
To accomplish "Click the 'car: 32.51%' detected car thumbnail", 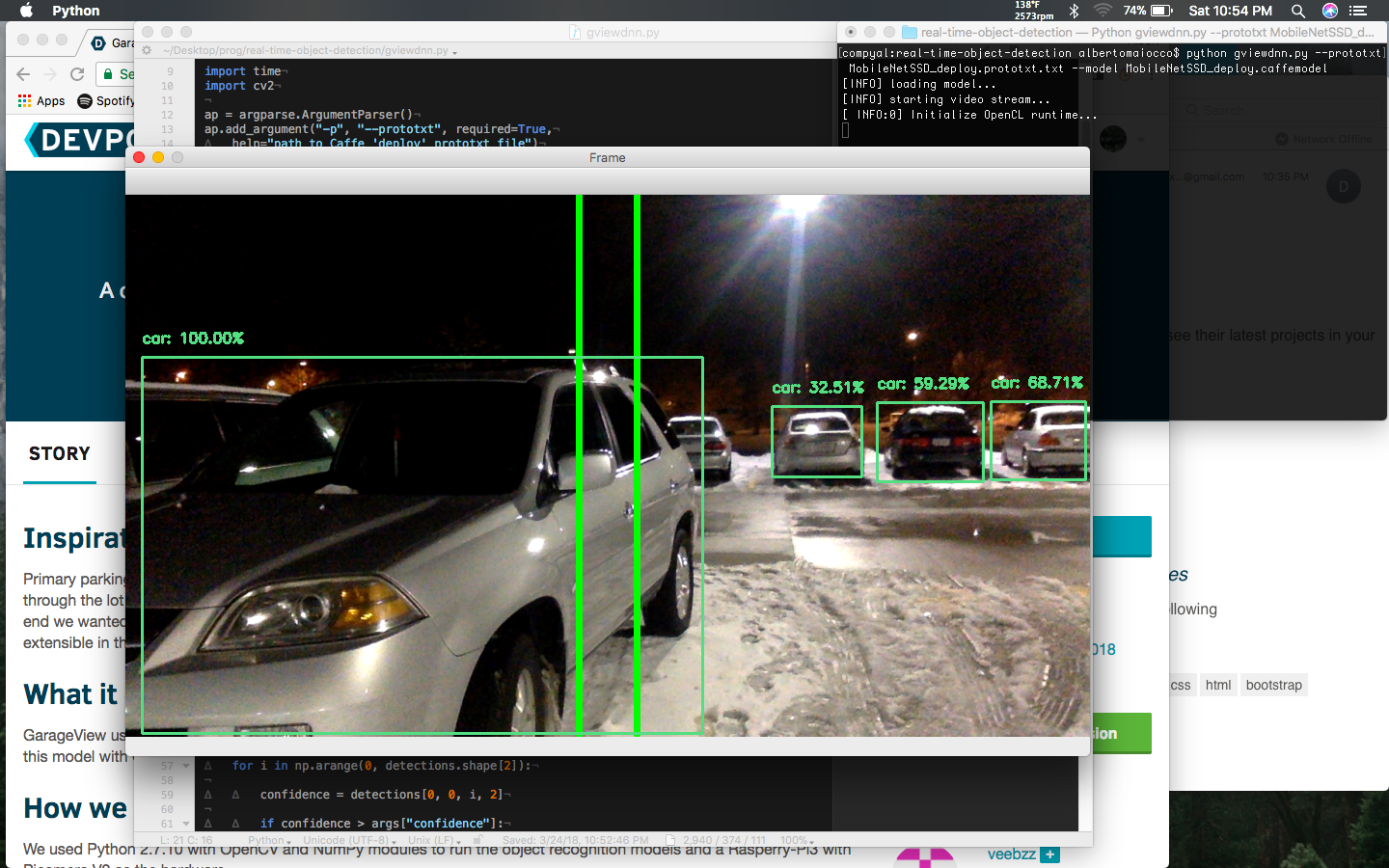I will (x=817, y=442).
